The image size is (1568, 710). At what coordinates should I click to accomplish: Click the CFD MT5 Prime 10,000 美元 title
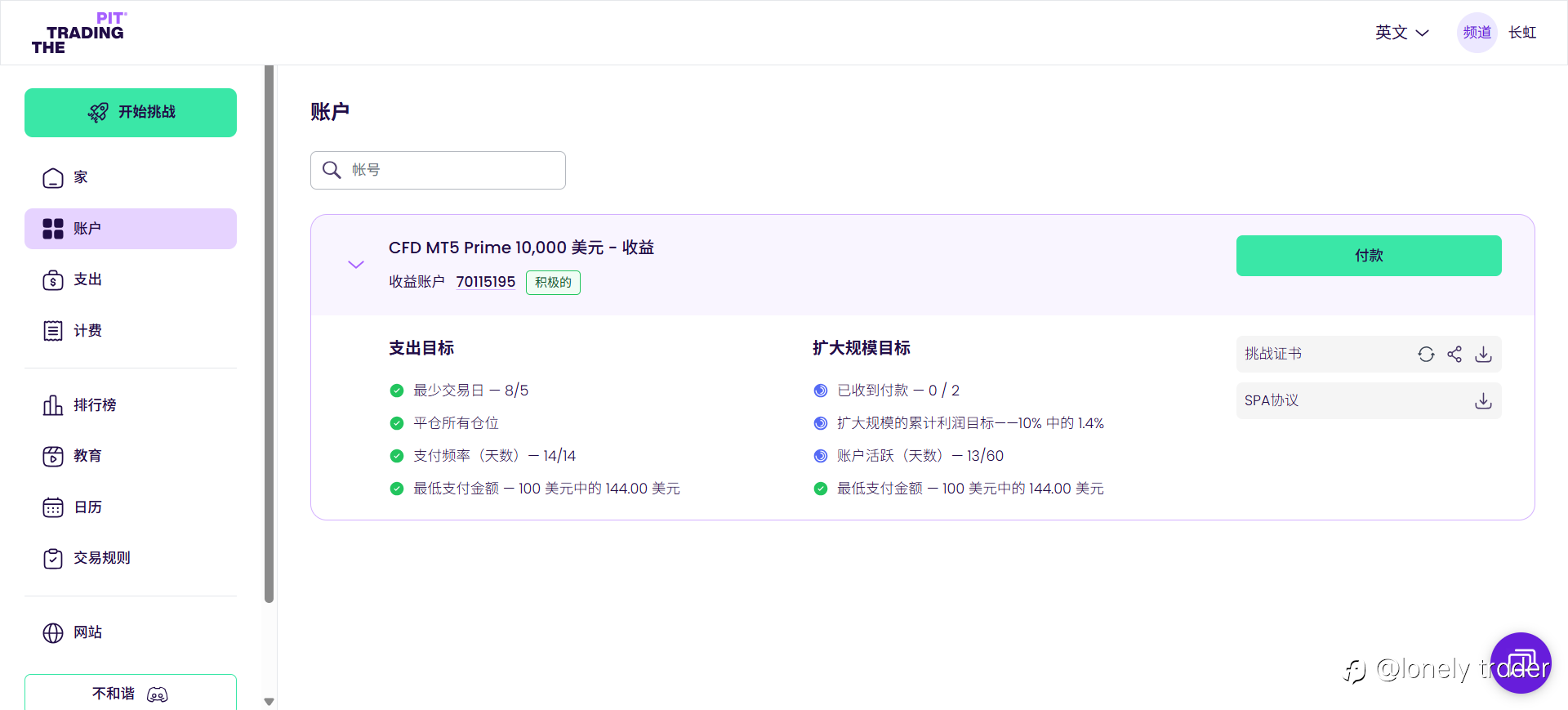[521, 248]
